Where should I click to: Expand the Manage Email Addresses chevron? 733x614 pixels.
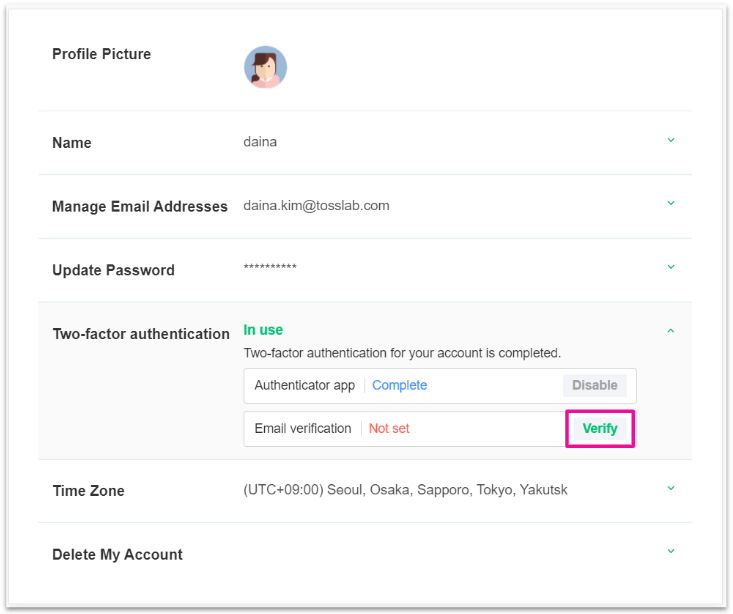click(x=671, y=204)
